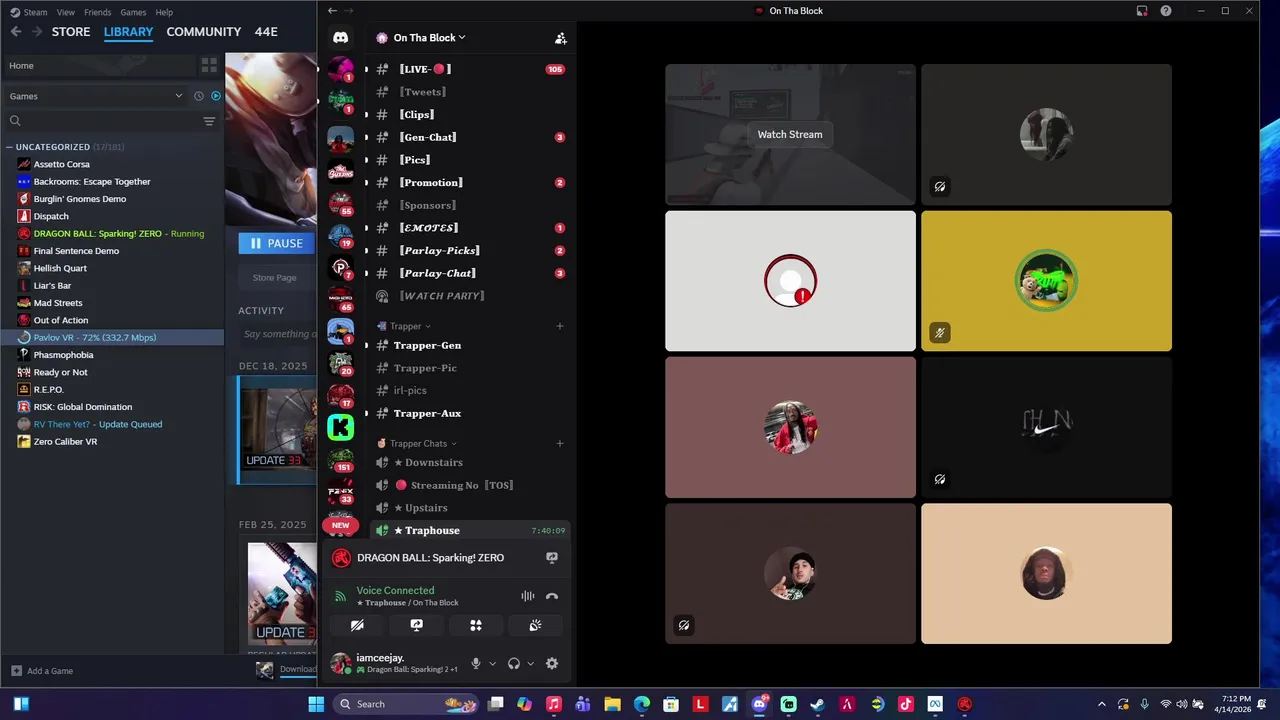Collapse the Trapper category

click(x=404, y=326)
